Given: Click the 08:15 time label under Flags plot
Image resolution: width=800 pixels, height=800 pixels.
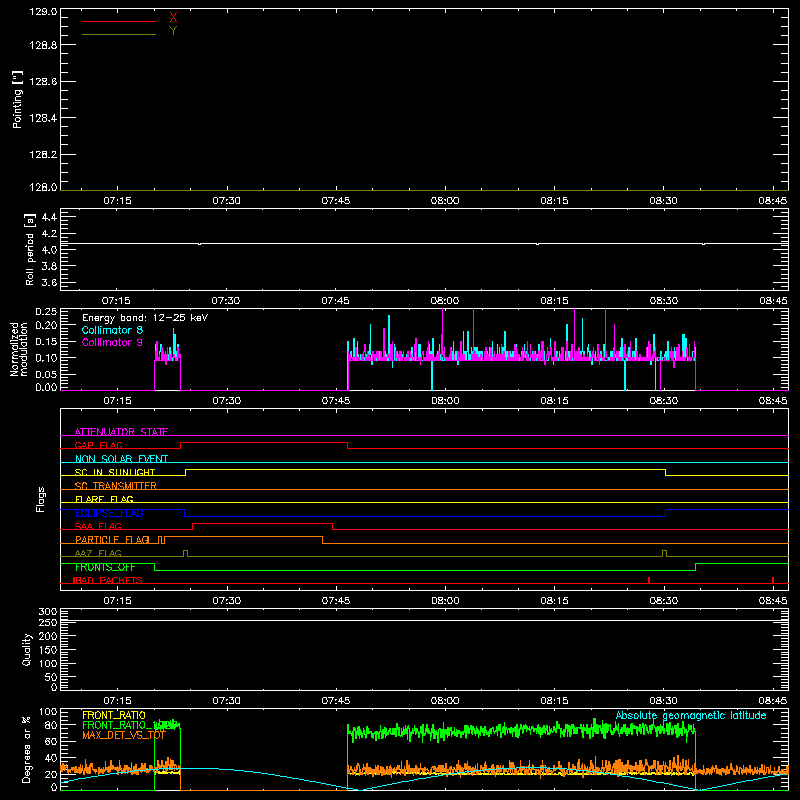Looking at the screenshot, I should (x=555, y=601).
